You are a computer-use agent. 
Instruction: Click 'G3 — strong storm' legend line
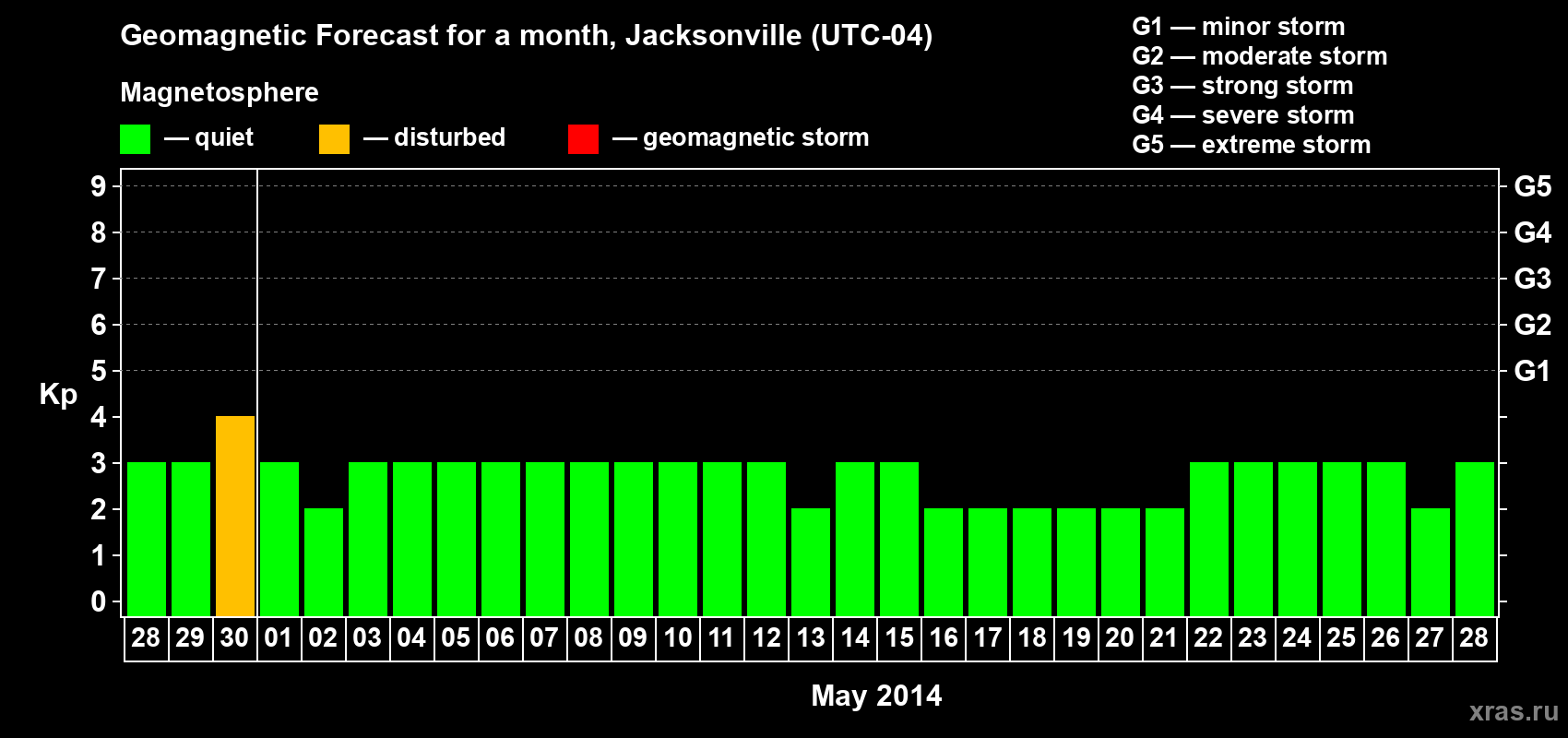[1242, 86]
